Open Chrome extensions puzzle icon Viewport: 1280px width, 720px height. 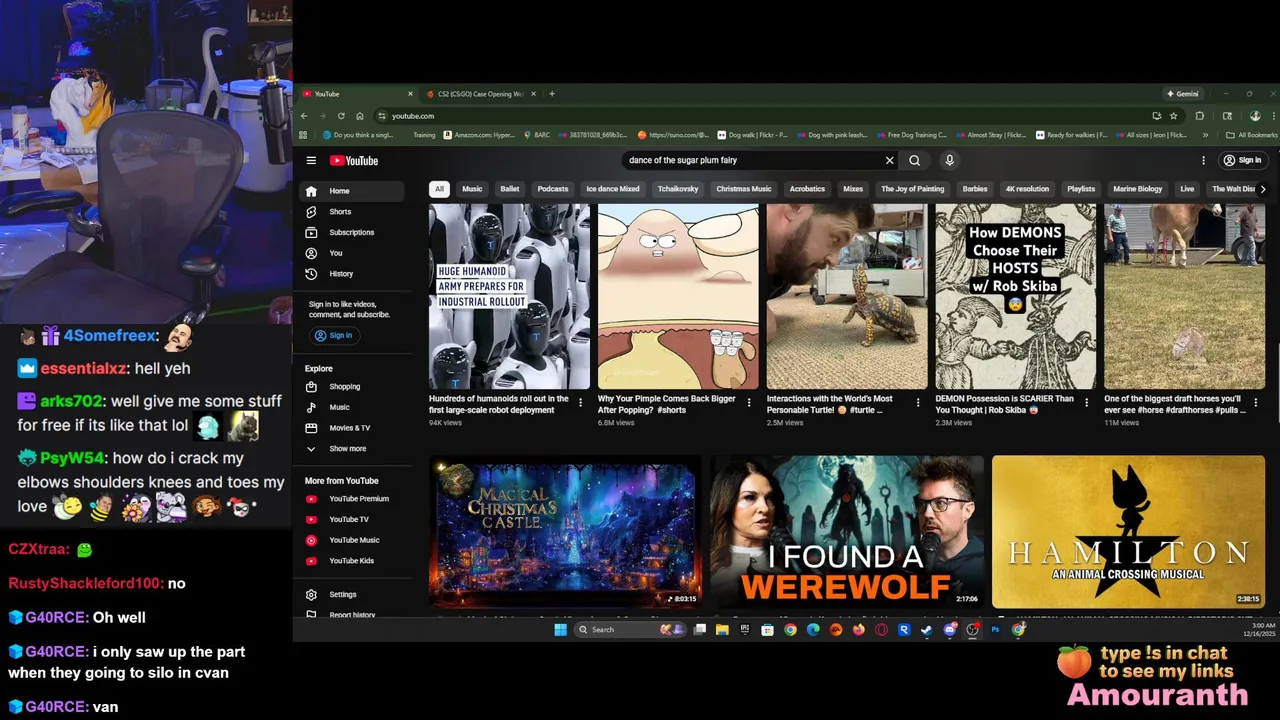(1200, 116)
